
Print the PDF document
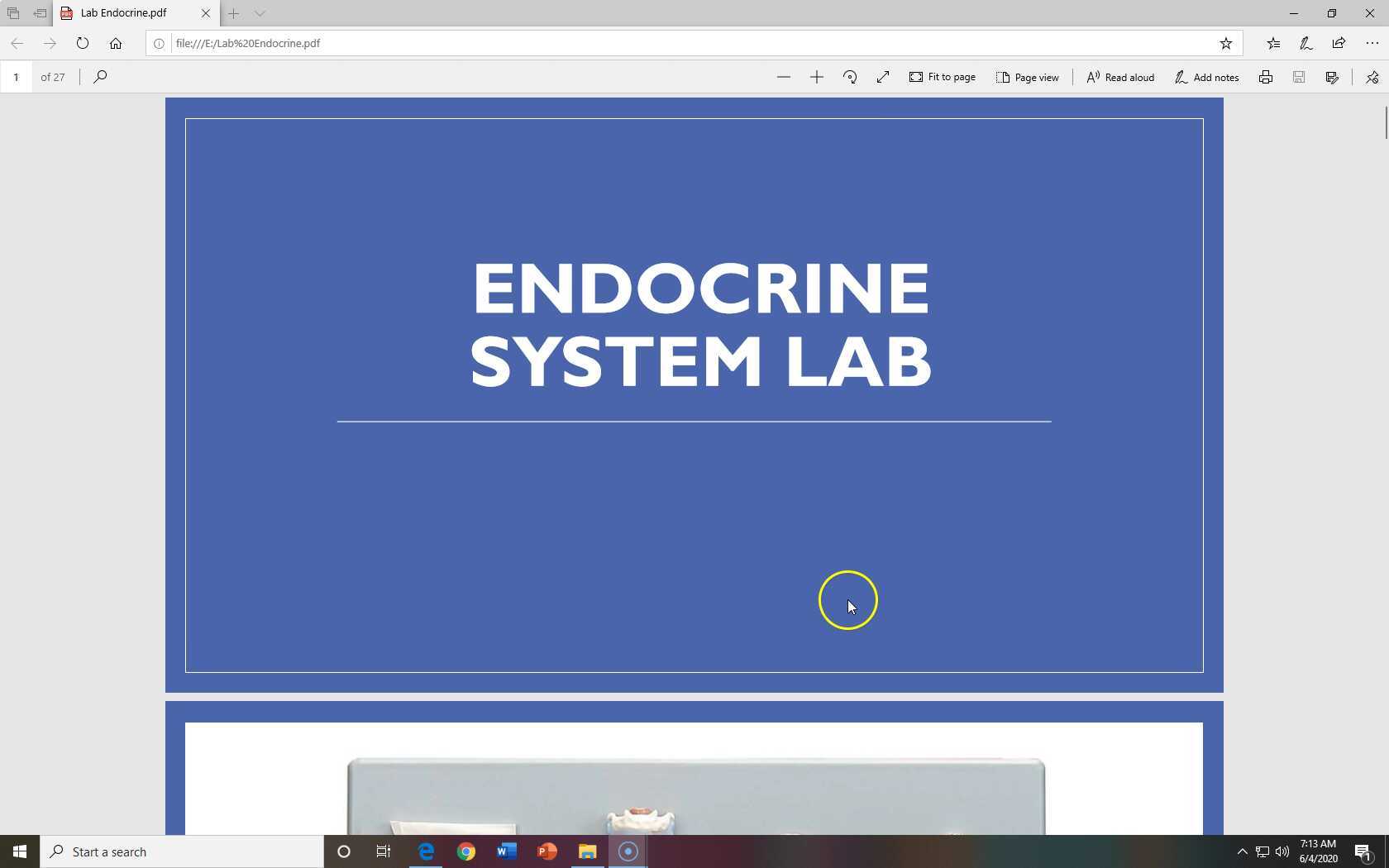(1266, 77)
